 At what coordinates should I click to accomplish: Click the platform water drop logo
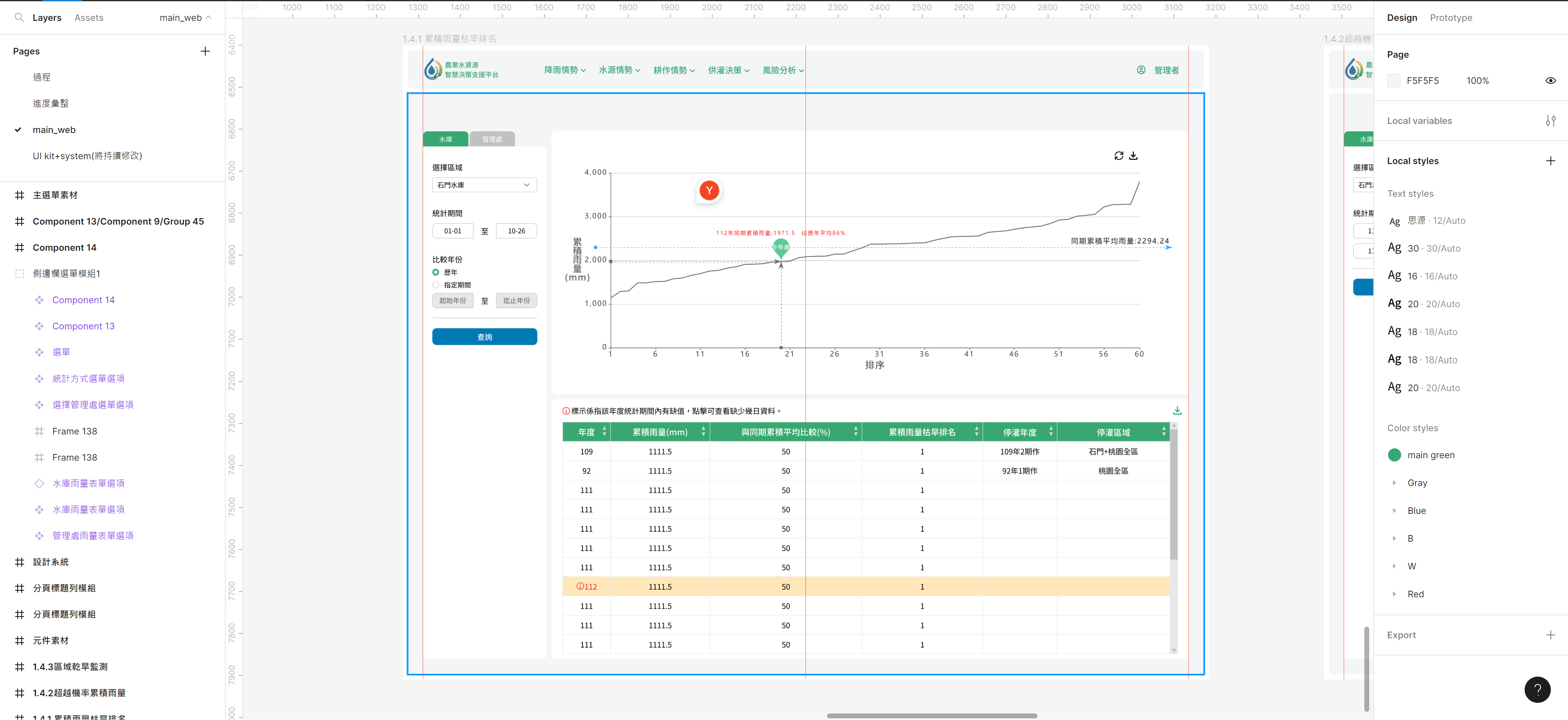(433, 69)
